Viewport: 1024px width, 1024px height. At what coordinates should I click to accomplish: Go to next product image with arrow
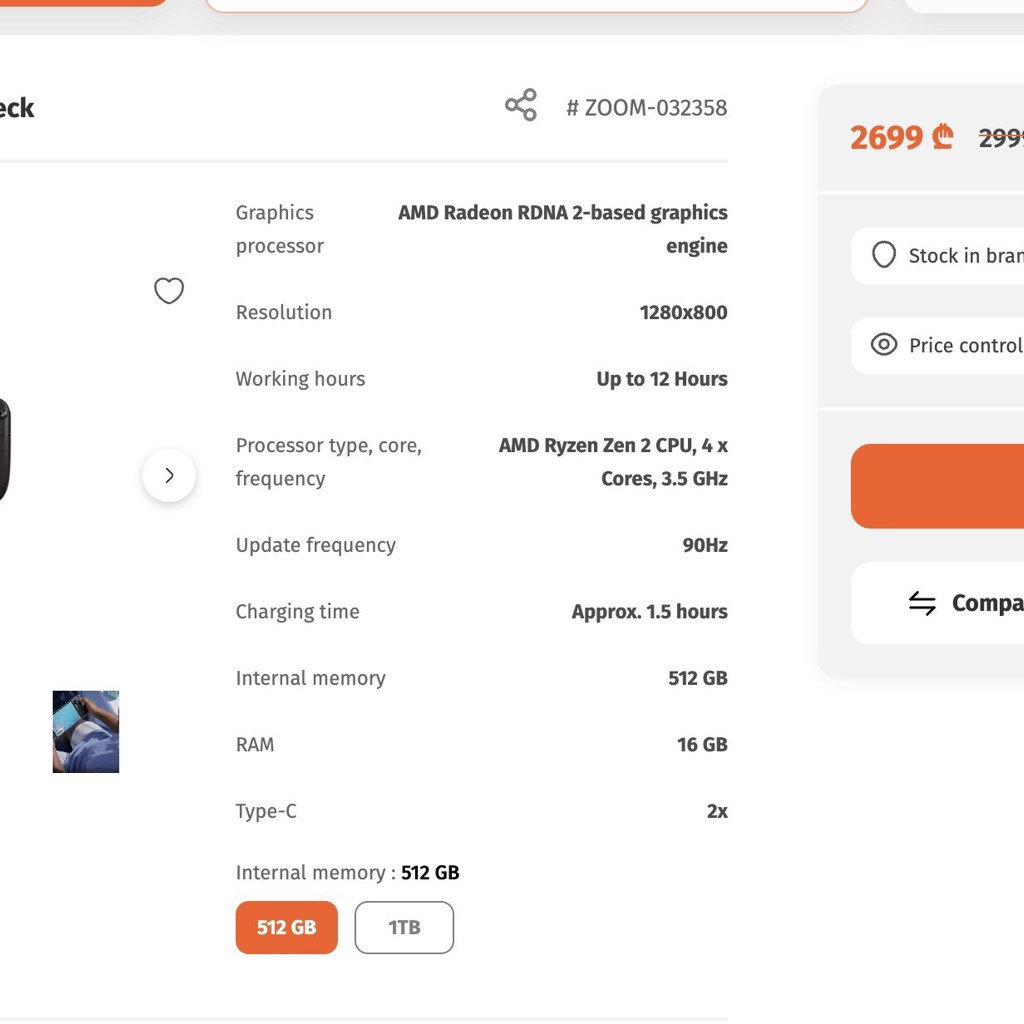tap(169, 475)
